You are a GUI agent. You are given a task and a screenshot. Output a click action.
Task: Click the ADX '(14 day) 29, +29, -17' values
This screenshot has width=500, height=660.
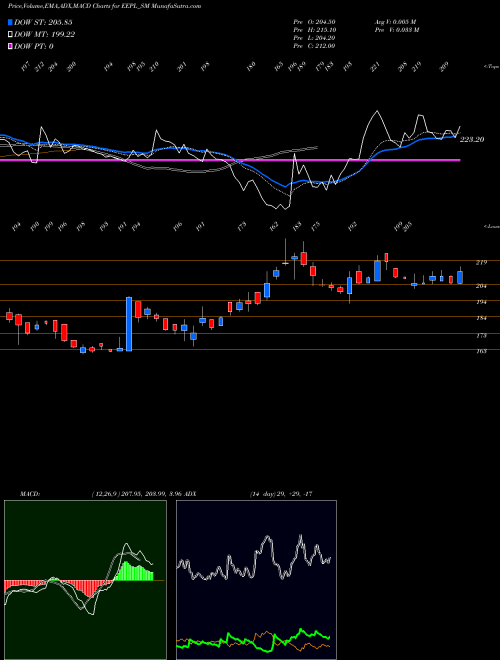pyautogui.click(x=281, y=494)
